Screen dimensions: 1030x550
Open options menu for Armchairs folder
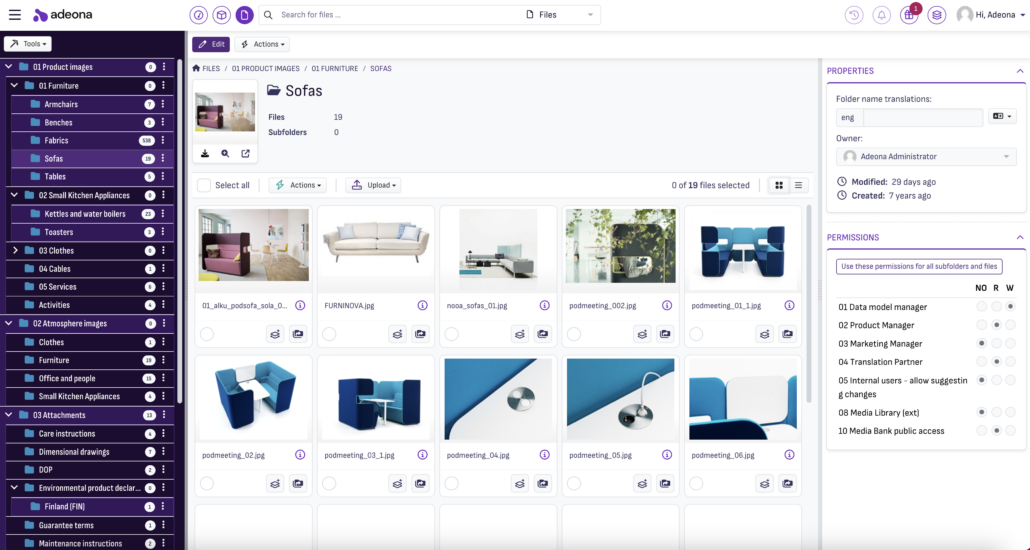163,104
